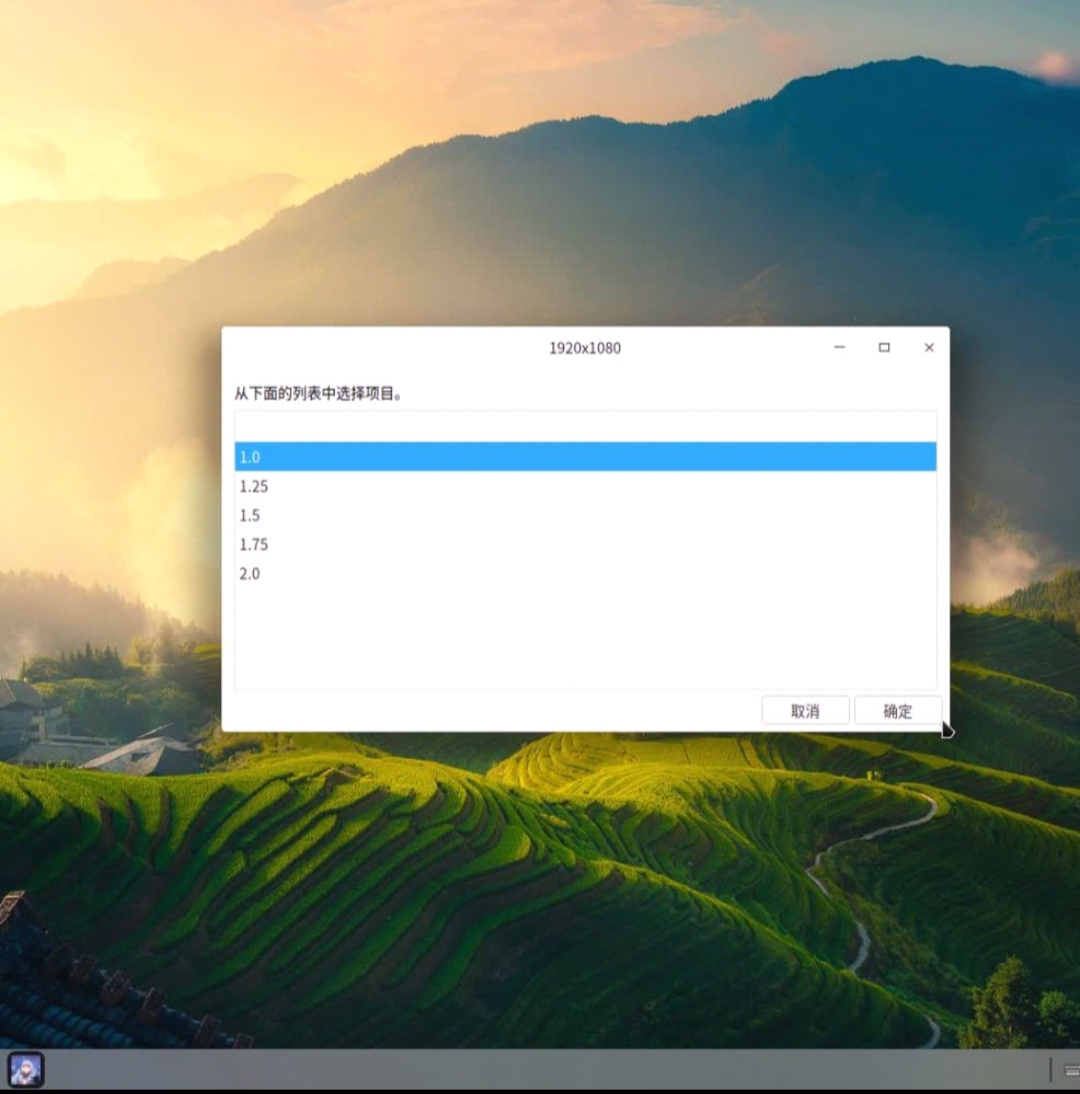This screenshot has width=1080, height=1094.
Task: Click the filter input field above the list
Action: point(585,424)
